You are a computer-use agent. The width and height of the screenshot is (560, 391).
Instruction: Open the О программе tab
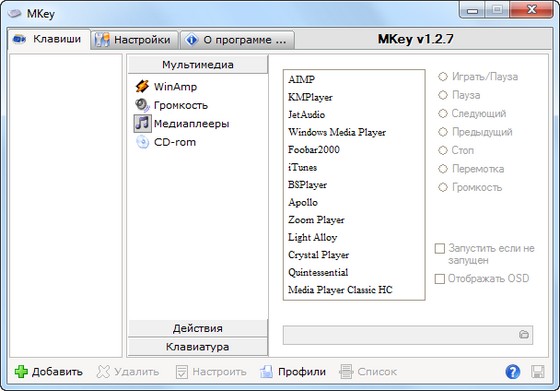coord(238,40)
